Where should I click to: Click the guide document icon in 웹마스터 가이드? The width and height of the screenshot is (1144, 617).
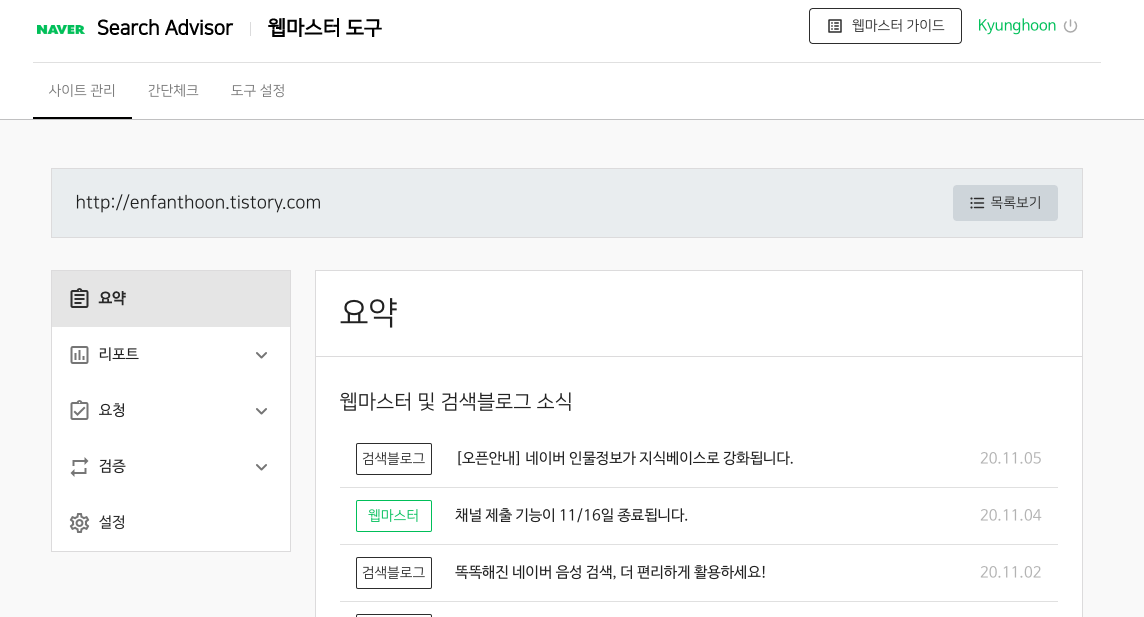click(x=835, y=26)
